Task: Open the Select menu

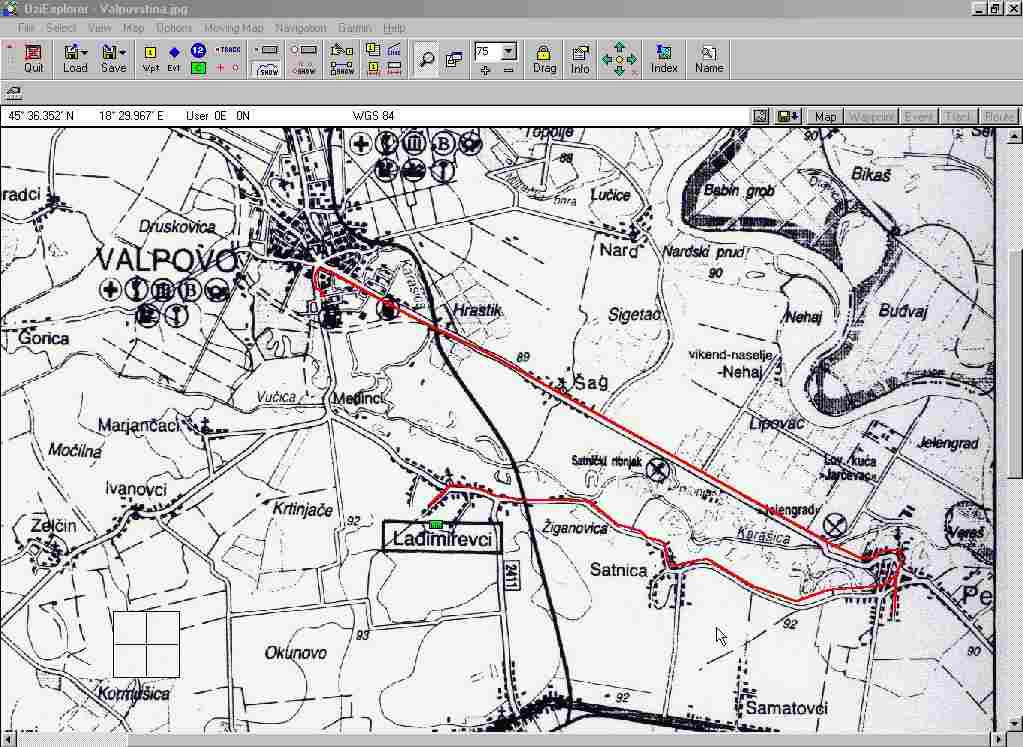Action: [61, 28]
